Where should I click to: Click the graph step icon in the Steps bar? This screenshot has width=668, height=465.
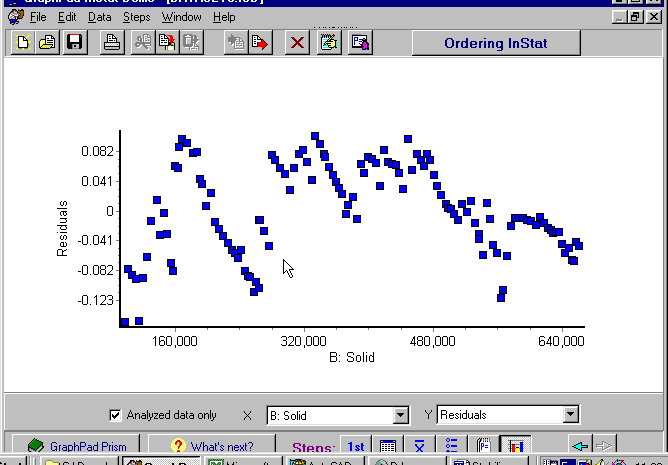(514, 446)
